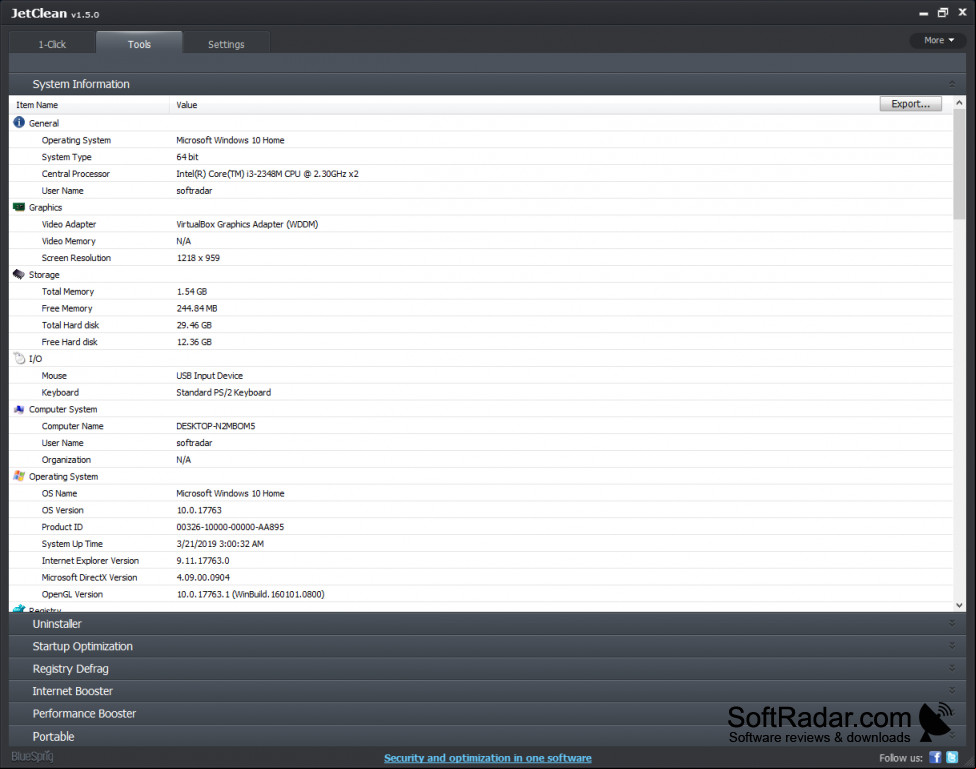This screenshot has width=976, height=769.
Task: Open the More dropdown menu
Action: point(938,40)
